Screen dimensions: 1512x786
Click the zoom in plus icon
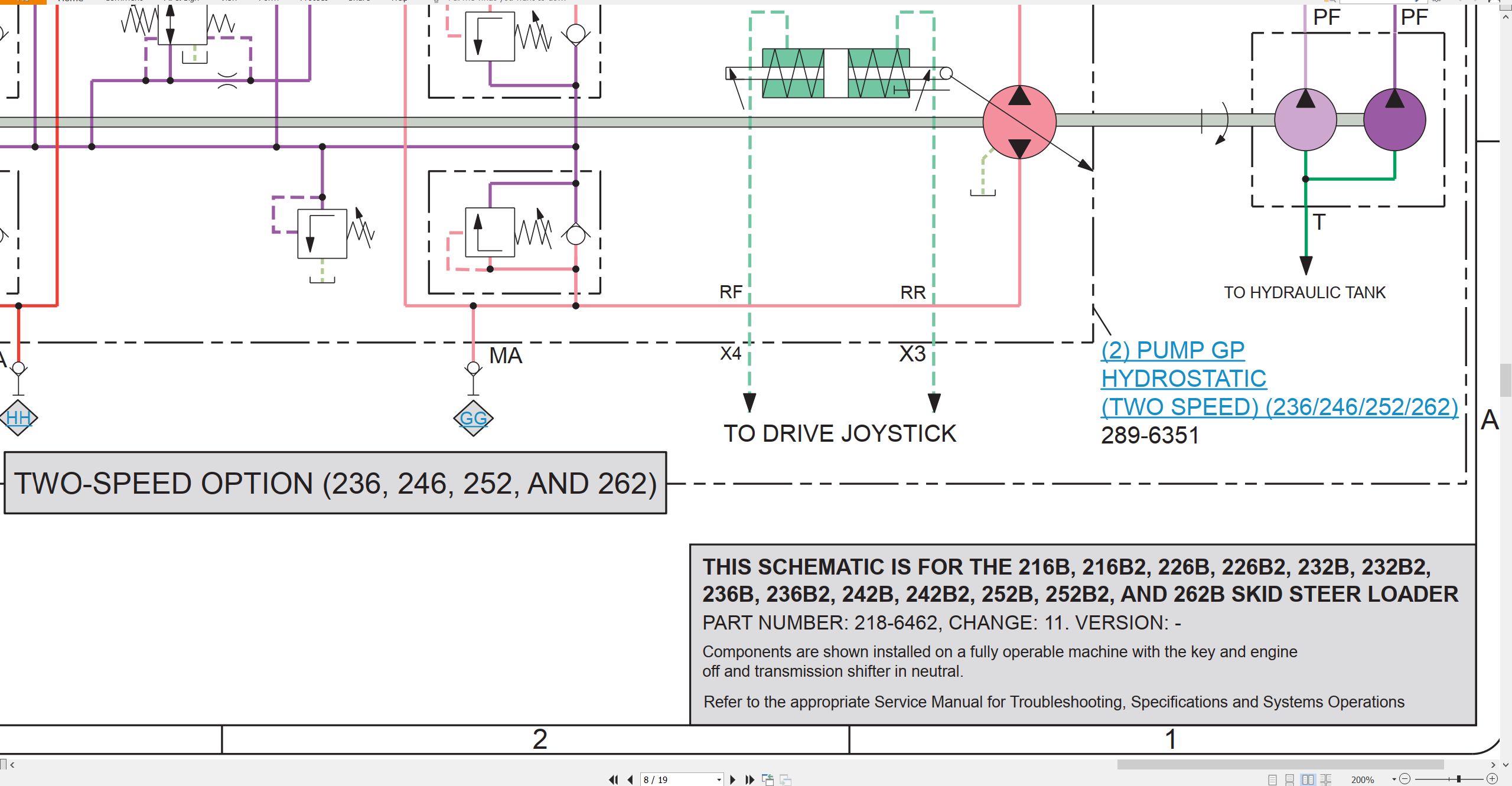coord(1492,779)
